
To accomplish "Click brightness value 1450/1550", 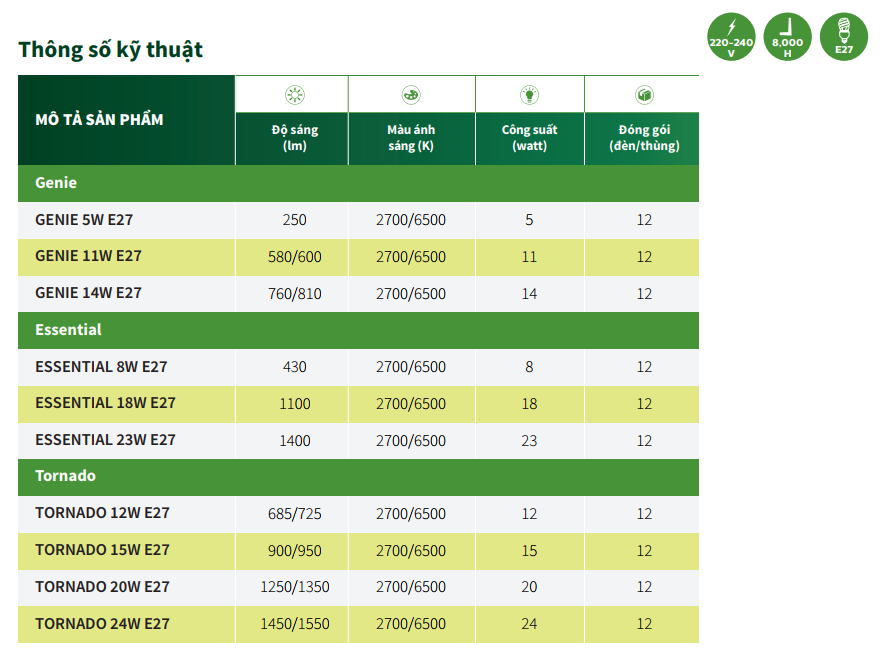I will click(x=294, y=624).
